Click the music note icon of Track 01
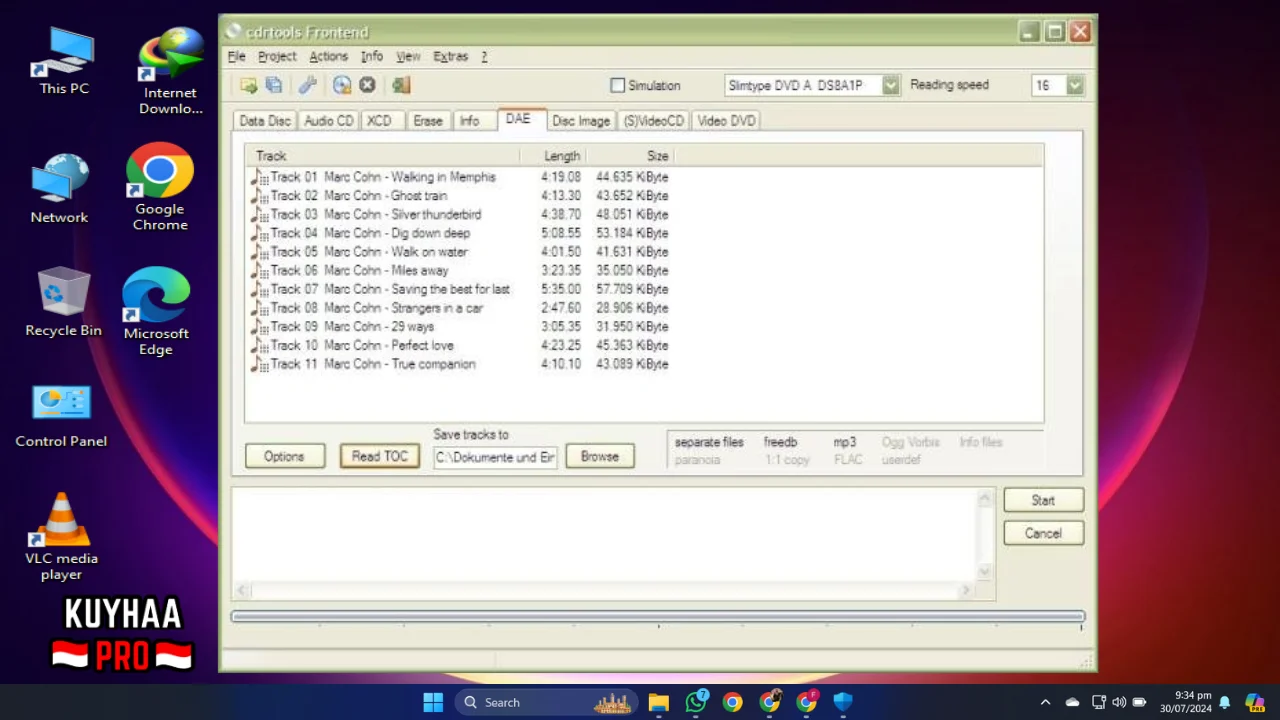The image size is (1280, 720). (259, 177)
